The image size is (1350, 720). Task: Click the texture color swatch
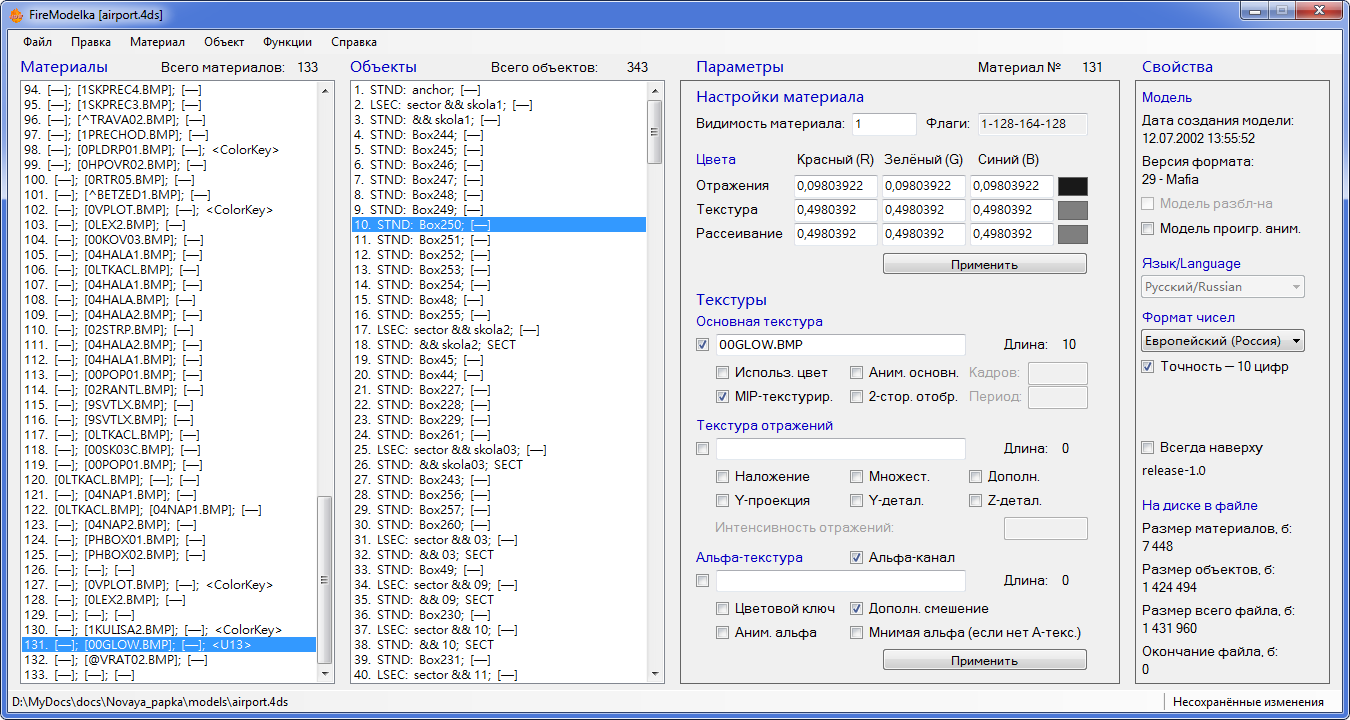pos(1072,210)
